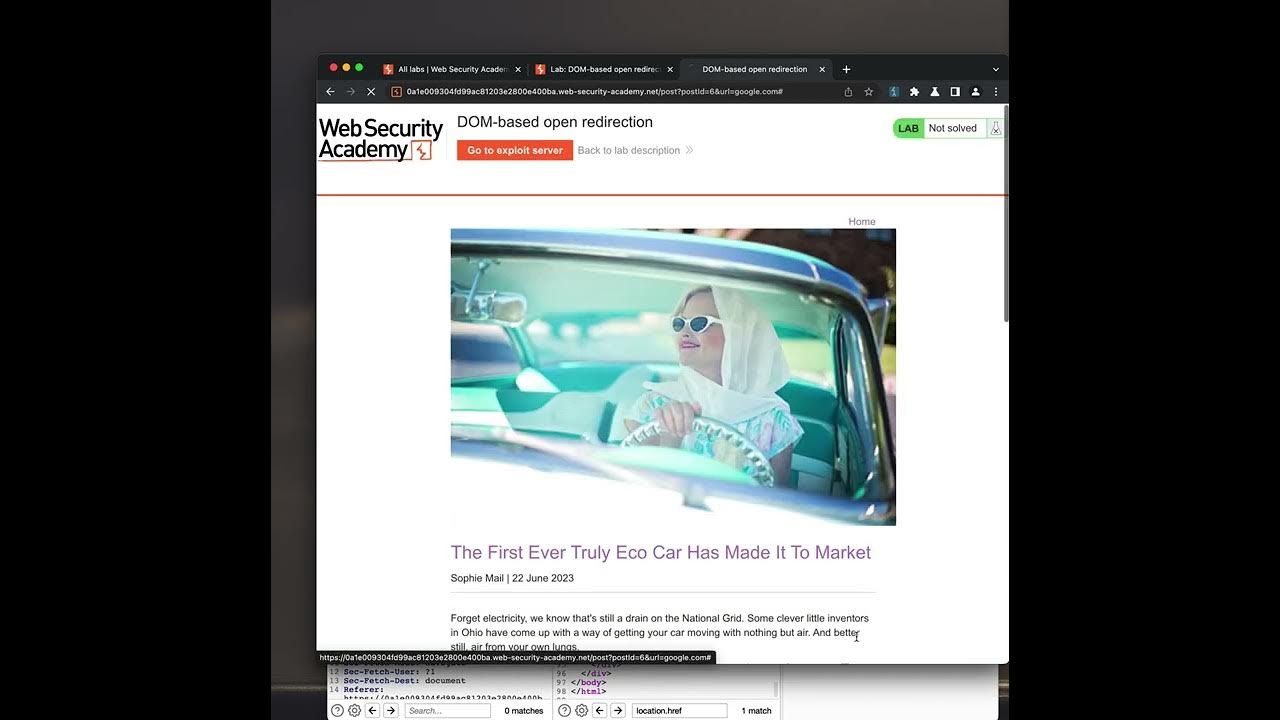Toggle the browser side panel icon
This screenshot has height=720, width=1280.
(955, 91)
